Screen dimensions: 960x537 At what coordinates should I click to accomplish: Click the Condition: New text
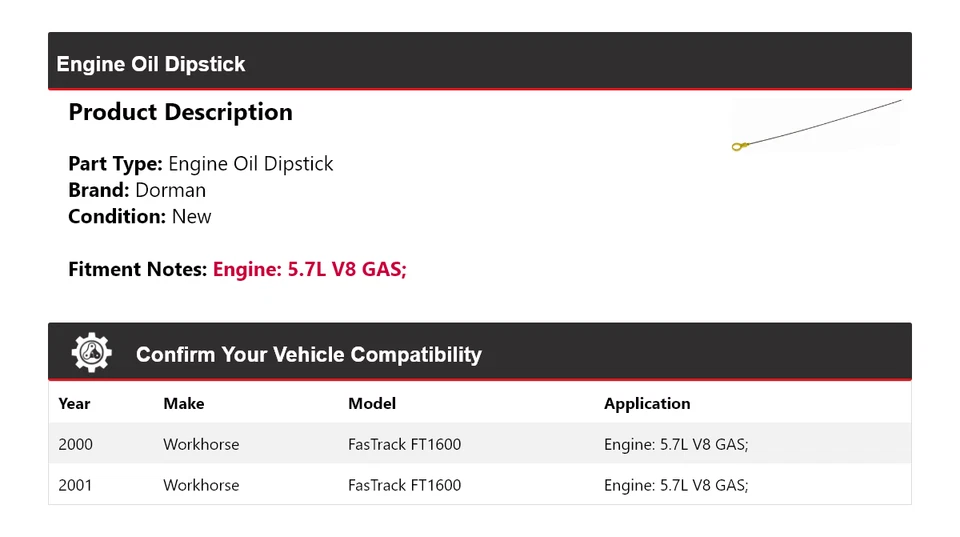click(x=140, y=216)
